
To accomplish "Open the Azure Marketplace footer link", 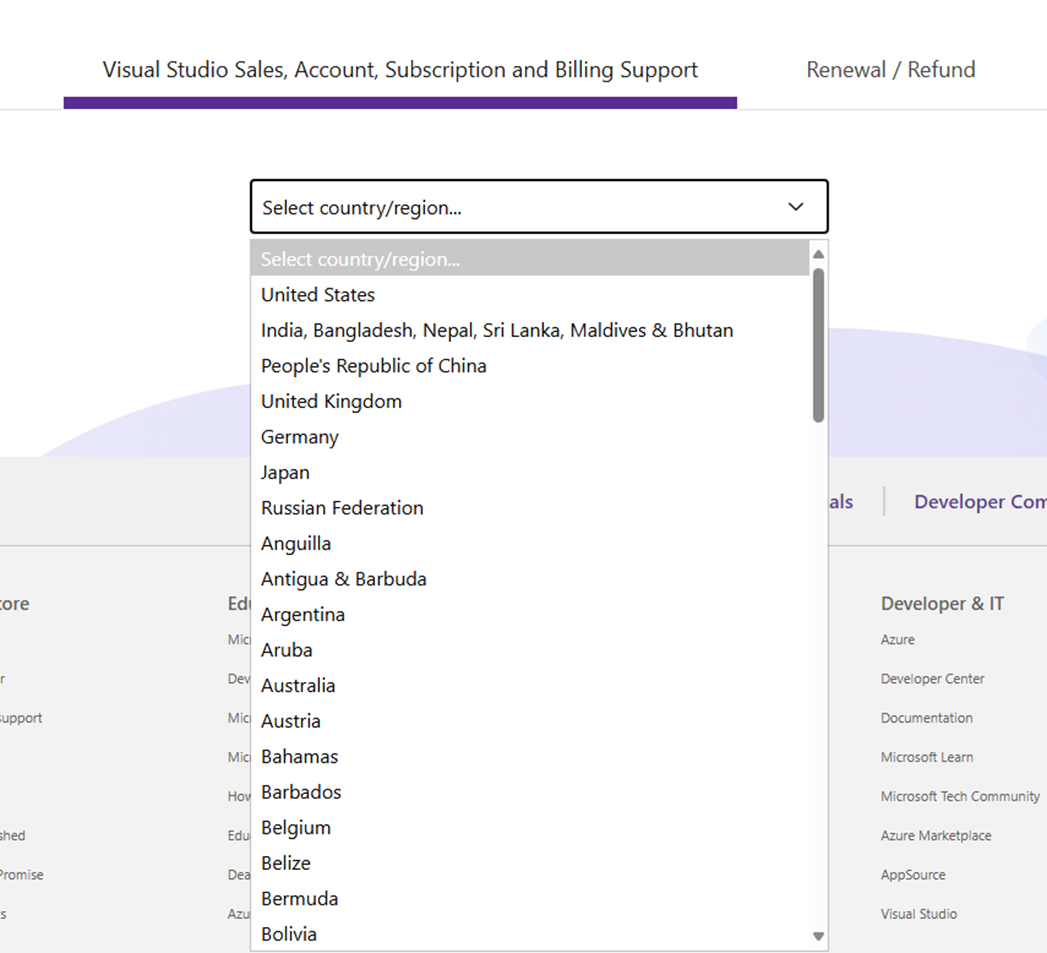I will pyautogui.click(x=935, y=835).
